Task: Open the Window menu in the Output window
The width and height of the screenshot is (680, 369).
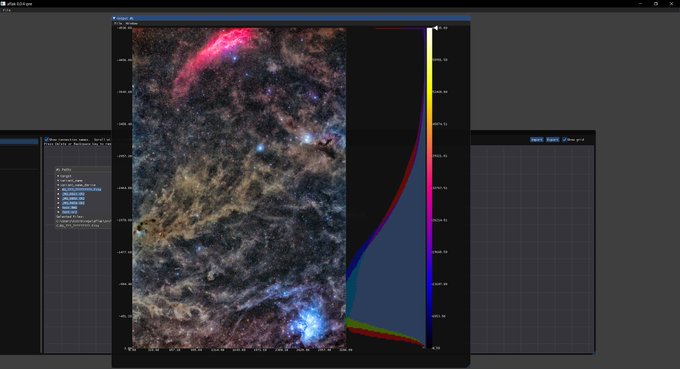Action: (x=131, y=23)
